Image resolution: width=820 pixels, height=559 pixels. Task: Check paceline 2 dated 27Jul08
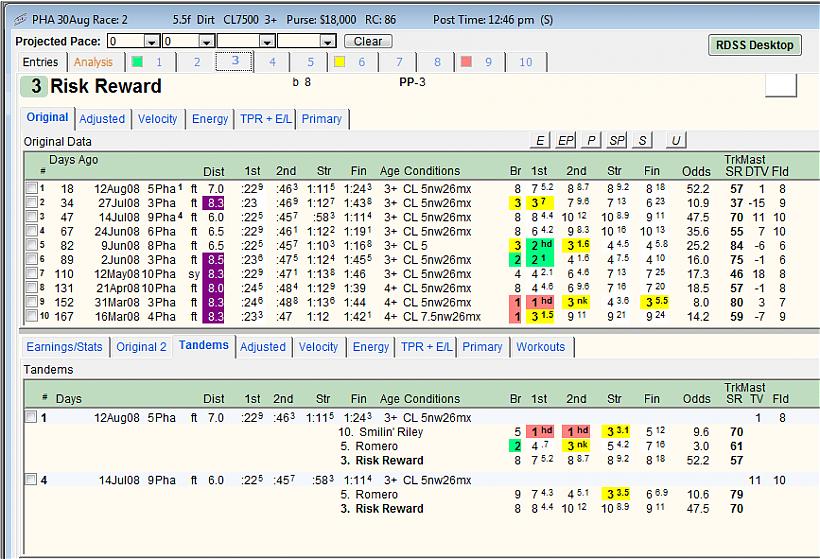pyautogui.click(x=32, y=202)
